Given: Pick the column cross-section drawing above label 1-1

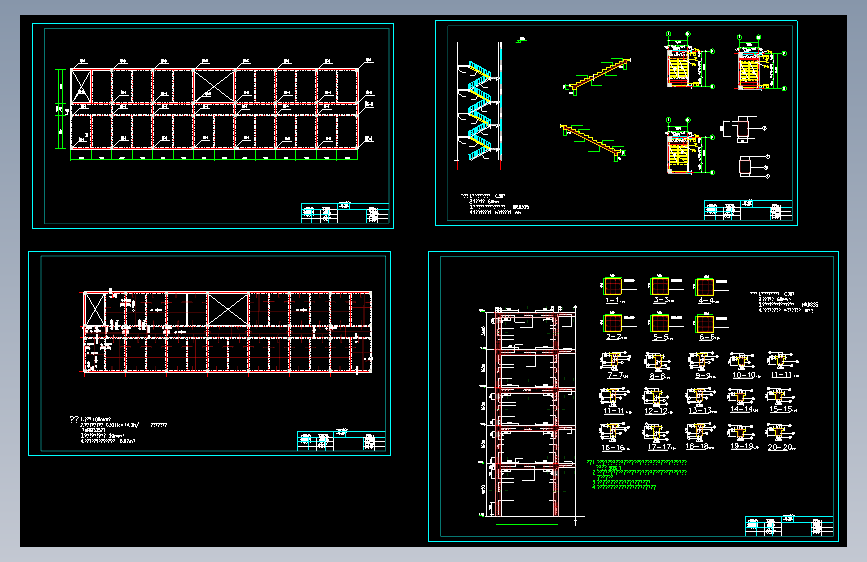Looking at the screenshot, I should (613, 286).
